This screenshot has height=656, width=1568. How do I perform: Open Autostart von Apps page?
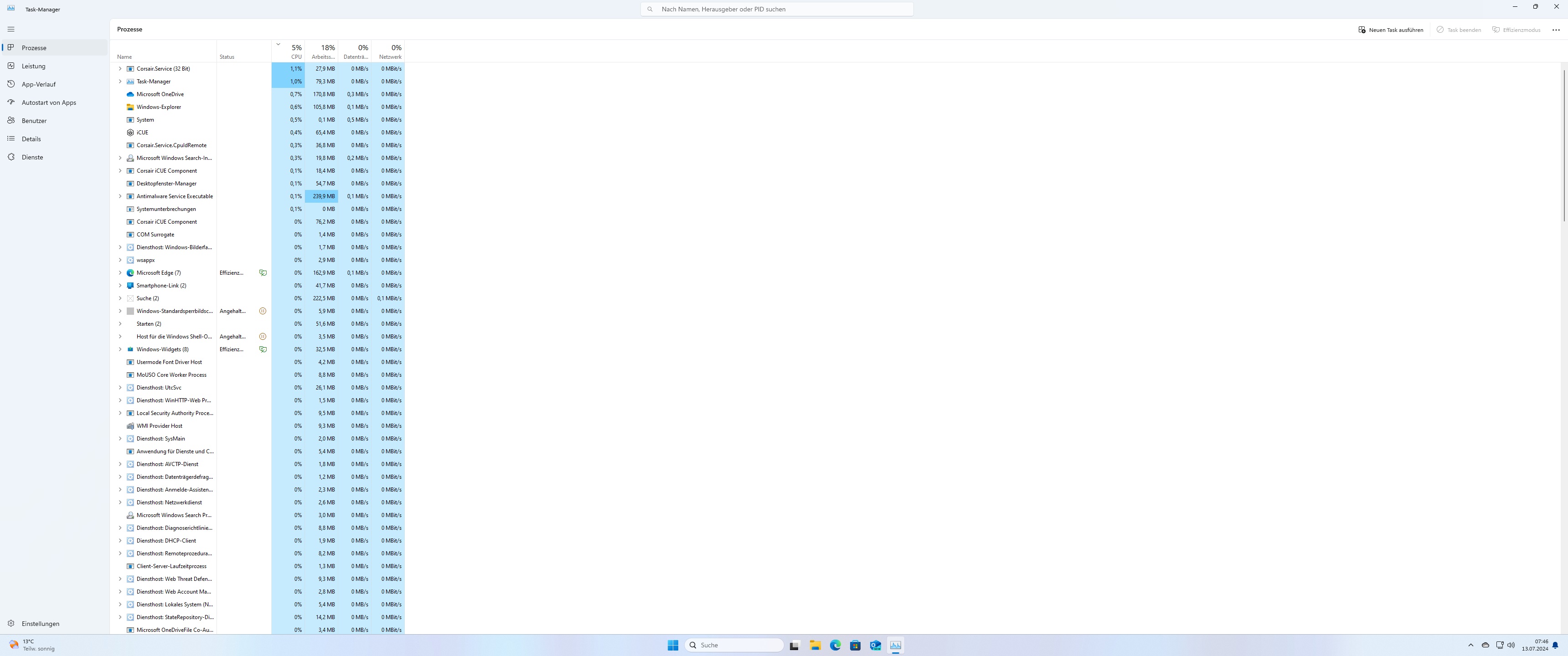click(x=49, y=102)
